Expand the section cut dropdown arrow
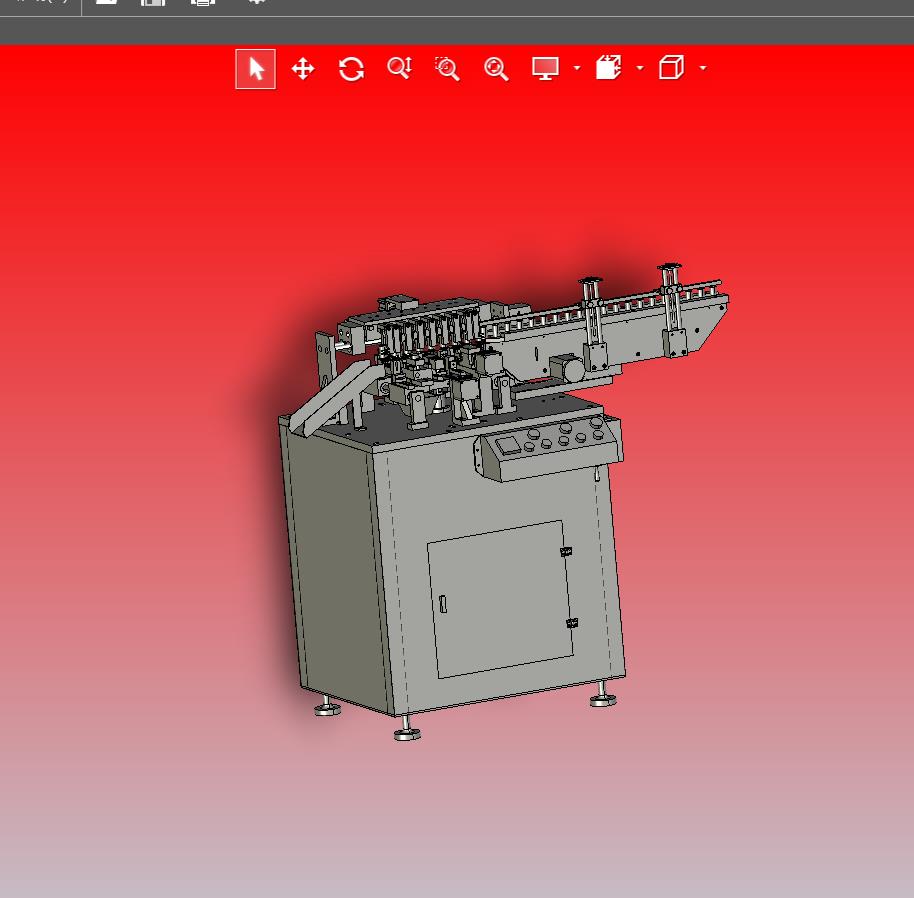The width and height of the screenshot is (914, 898). [640, 68]
